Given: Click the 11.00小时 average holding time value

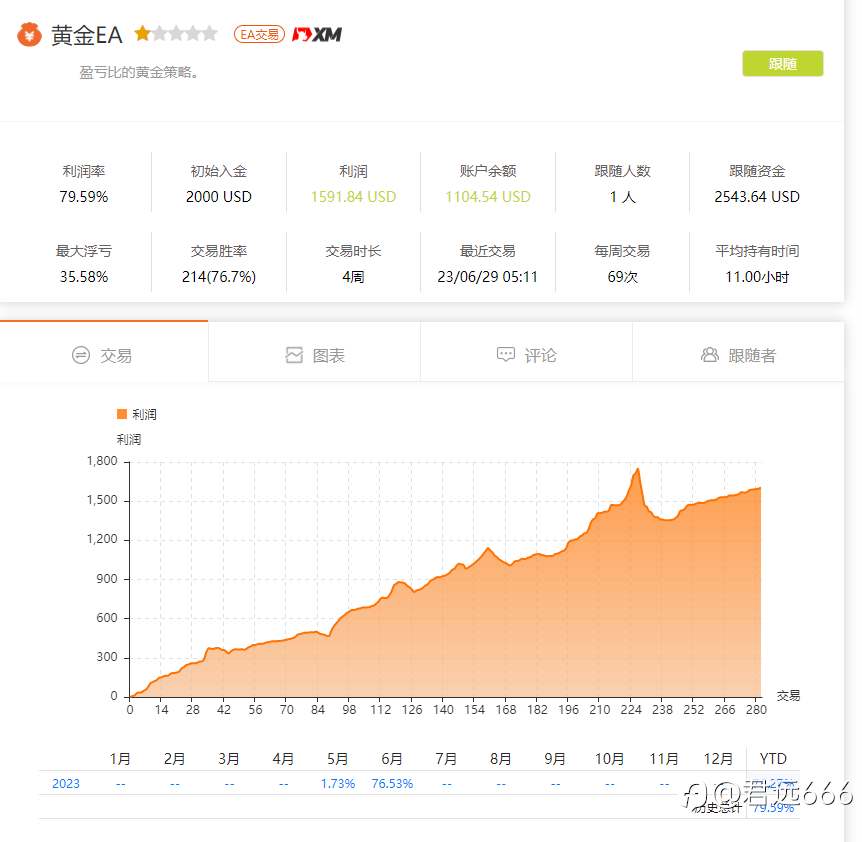Looking at the screenshot, I should click(757, 276).
